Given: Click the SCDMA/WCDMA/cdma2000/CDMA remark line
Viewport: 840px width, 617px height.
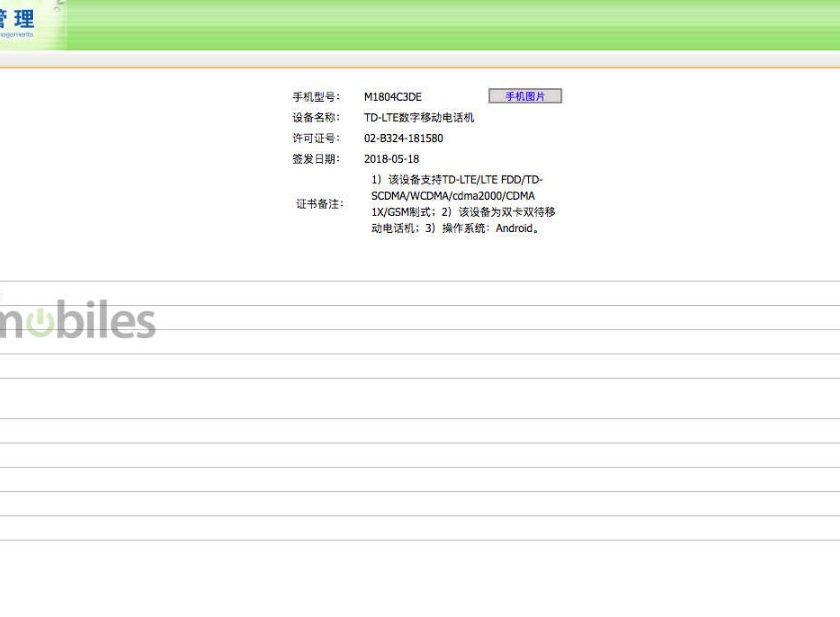Looking at the screenshot, I should (x=452, y=196).
